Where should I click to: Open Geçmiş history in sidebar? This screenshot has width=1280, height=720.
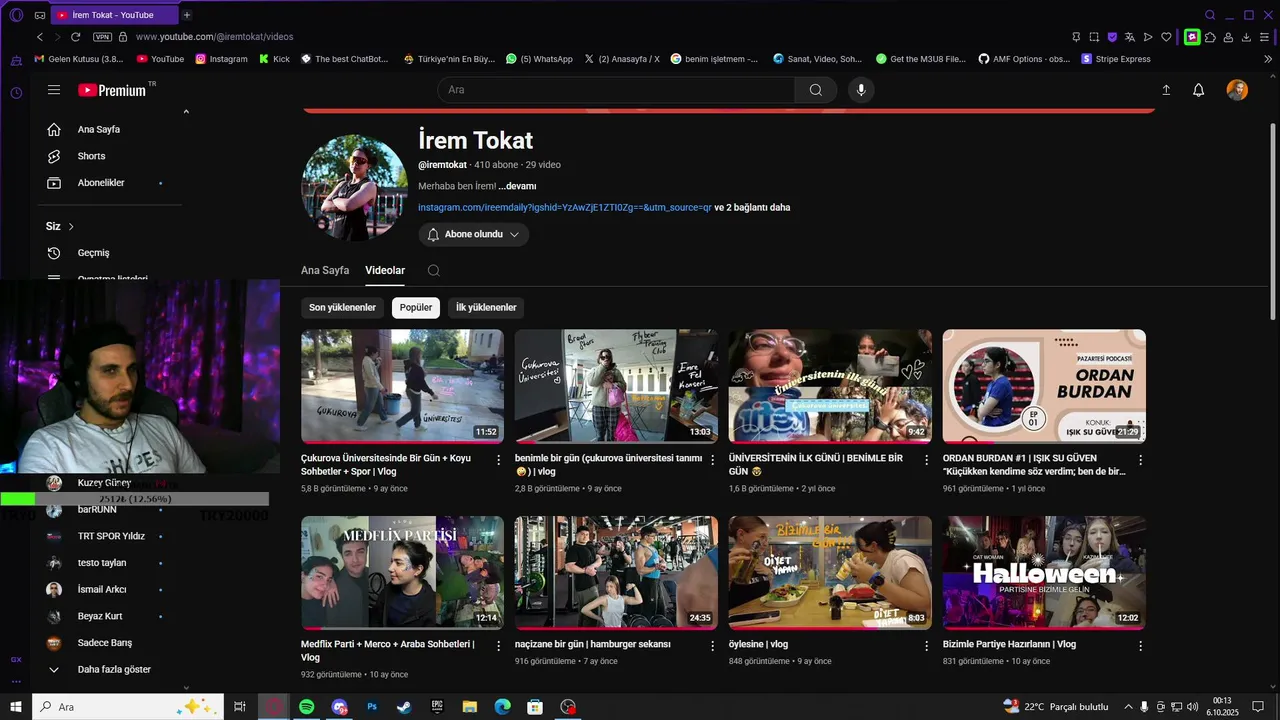pos(93,253)
